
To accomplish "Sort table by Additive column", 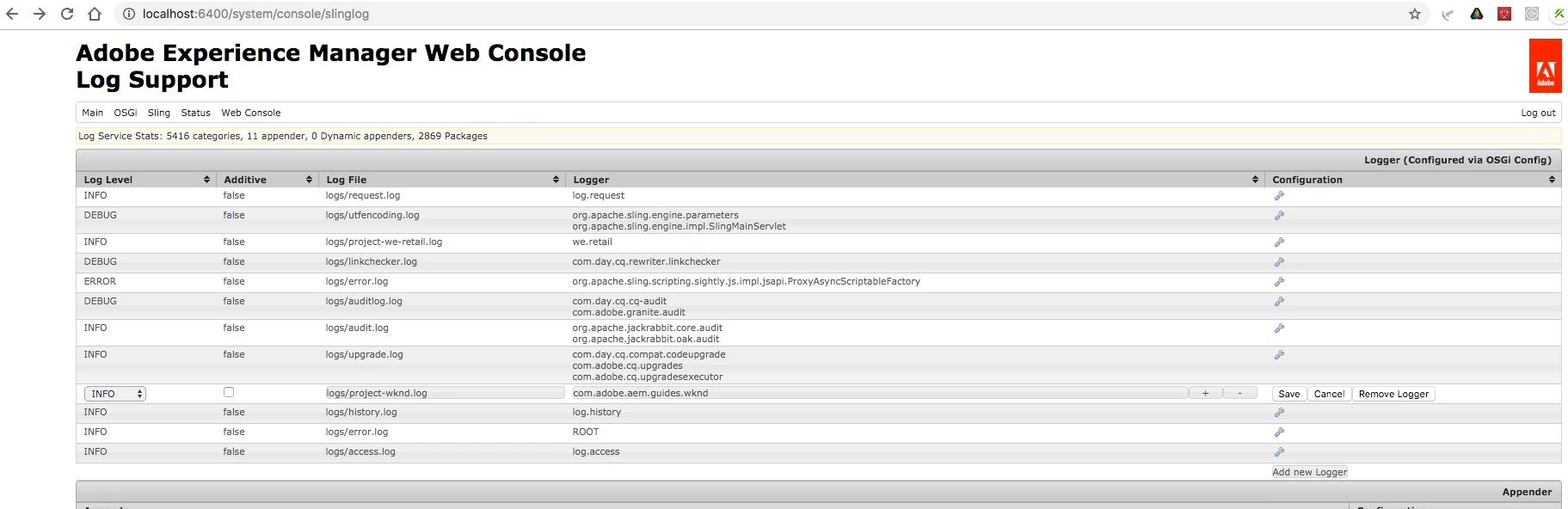I will (x=267, y=180).
